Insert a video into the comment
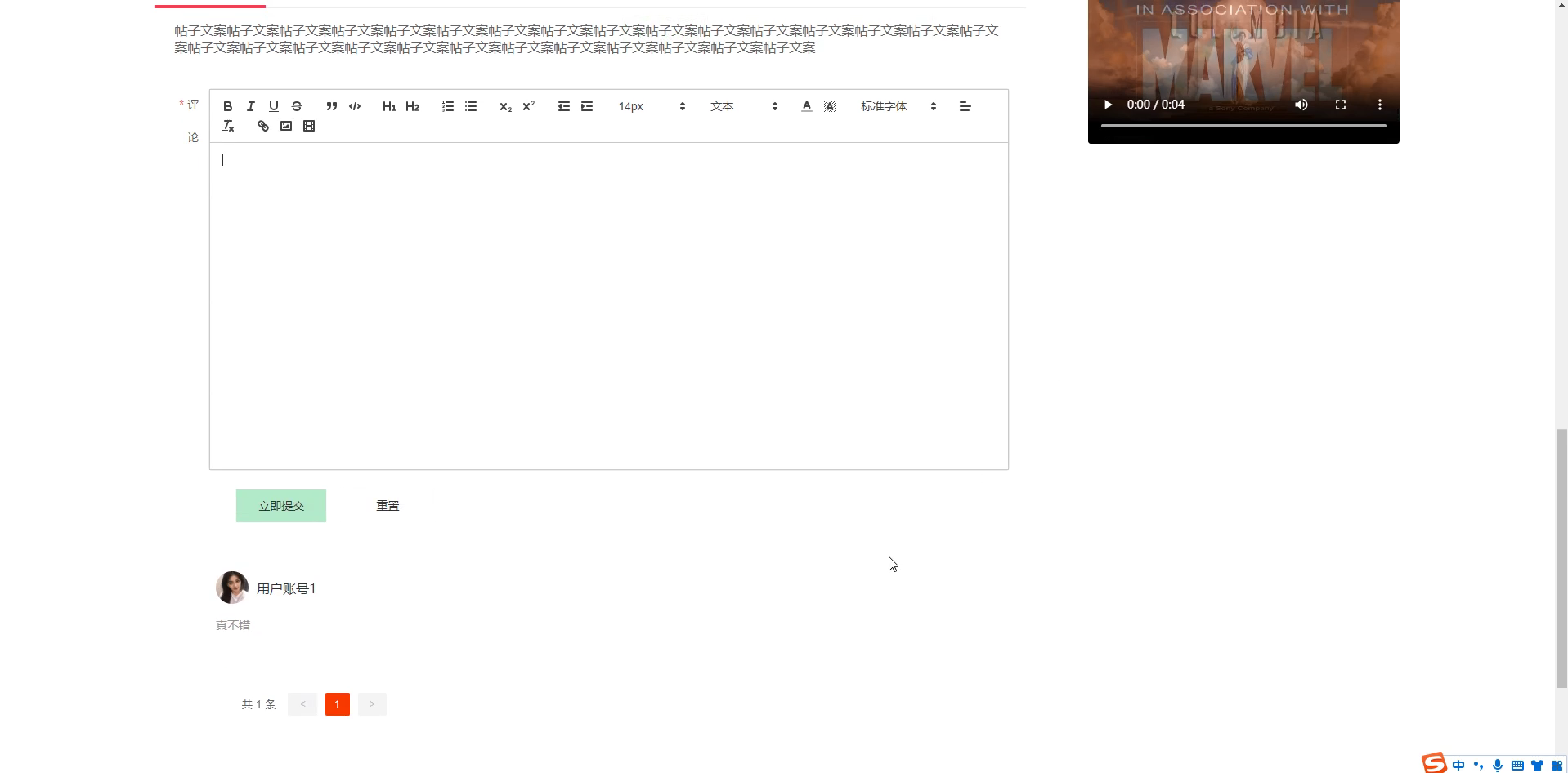The height and width of the screenshot is (773, 1568). pyautogui.click(x=308, y=126)
